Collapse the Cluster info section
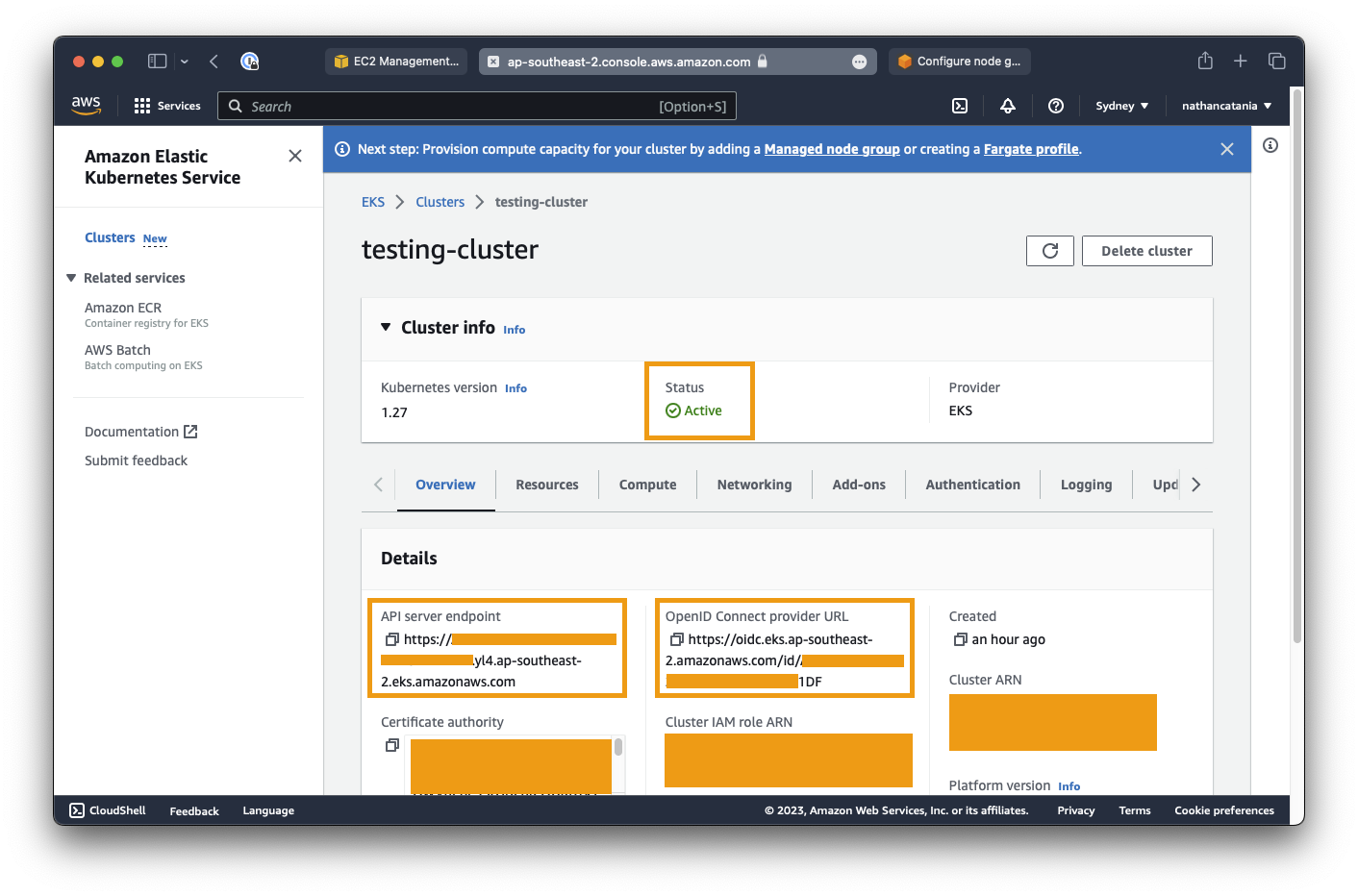Image resolution: width=1358 pixels, height=896 pixels. click(x=386, y=327)
